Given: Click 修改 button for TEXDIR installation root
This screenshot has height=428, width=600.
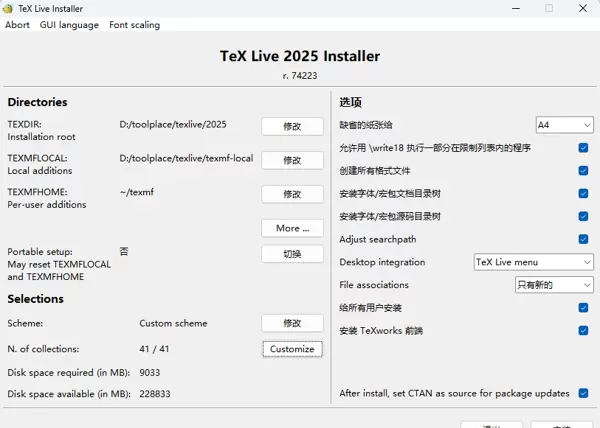Looking at the screenshot, I should click(x=291, y=126).
